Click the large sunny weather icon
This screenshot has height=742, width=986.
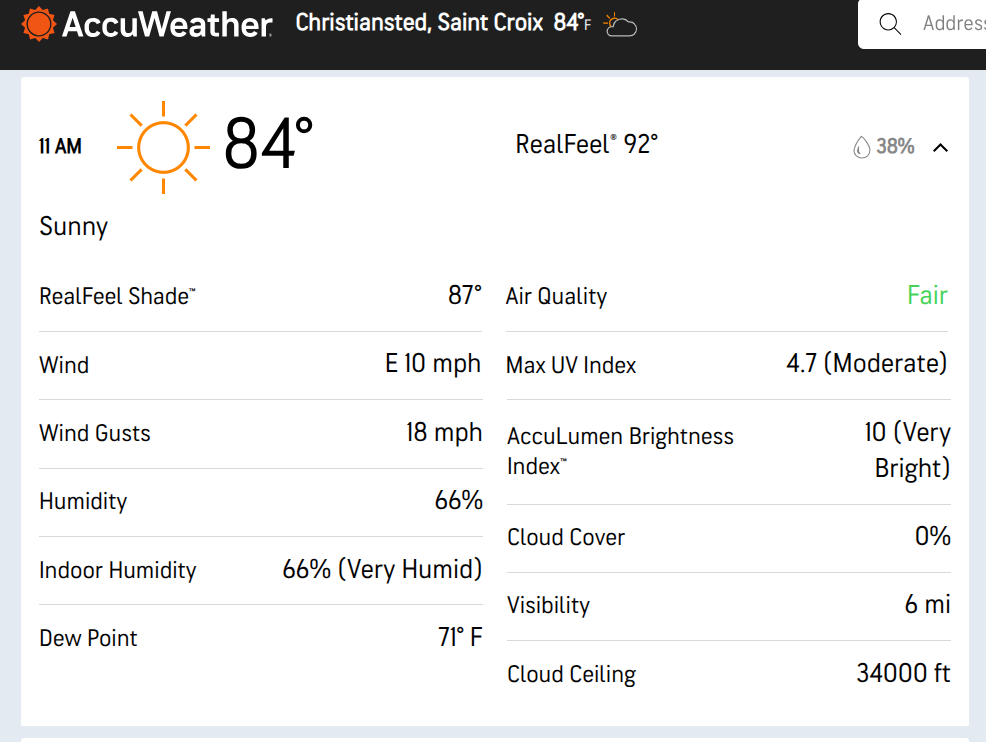[x=163, y=147]
